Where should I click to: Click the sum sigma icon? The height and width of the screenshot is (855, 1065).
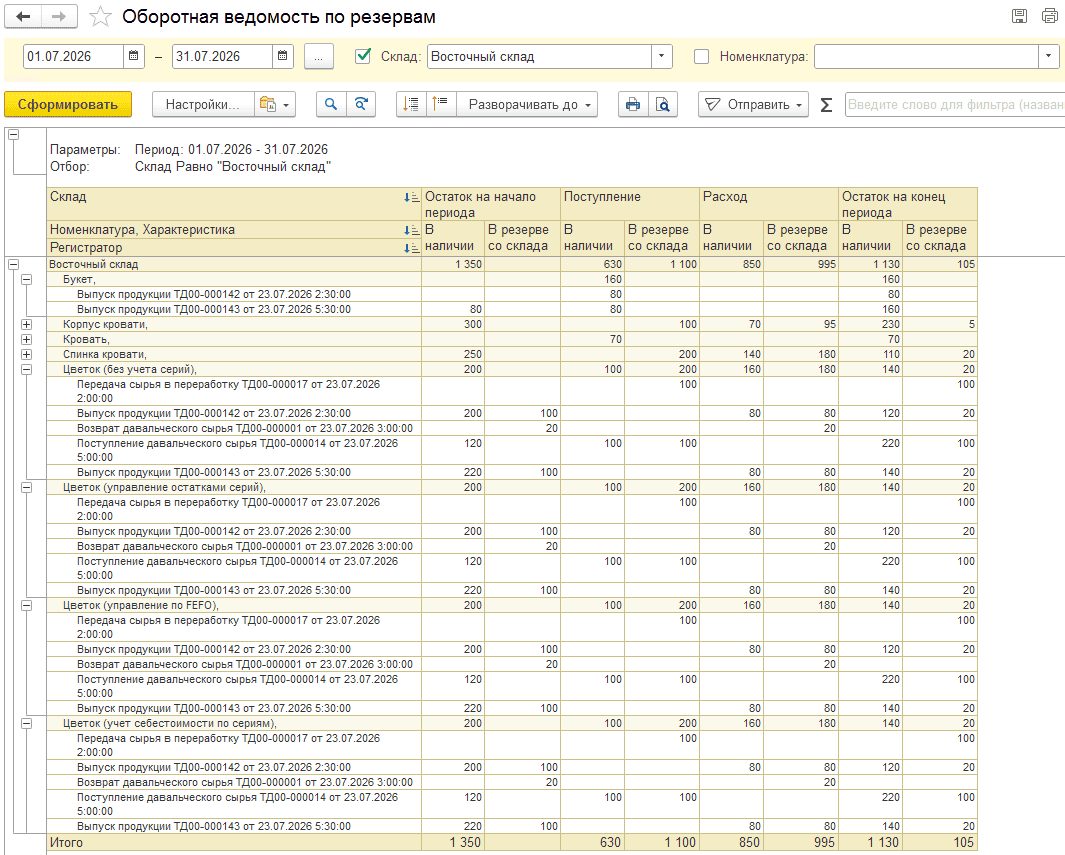[826, 105]
